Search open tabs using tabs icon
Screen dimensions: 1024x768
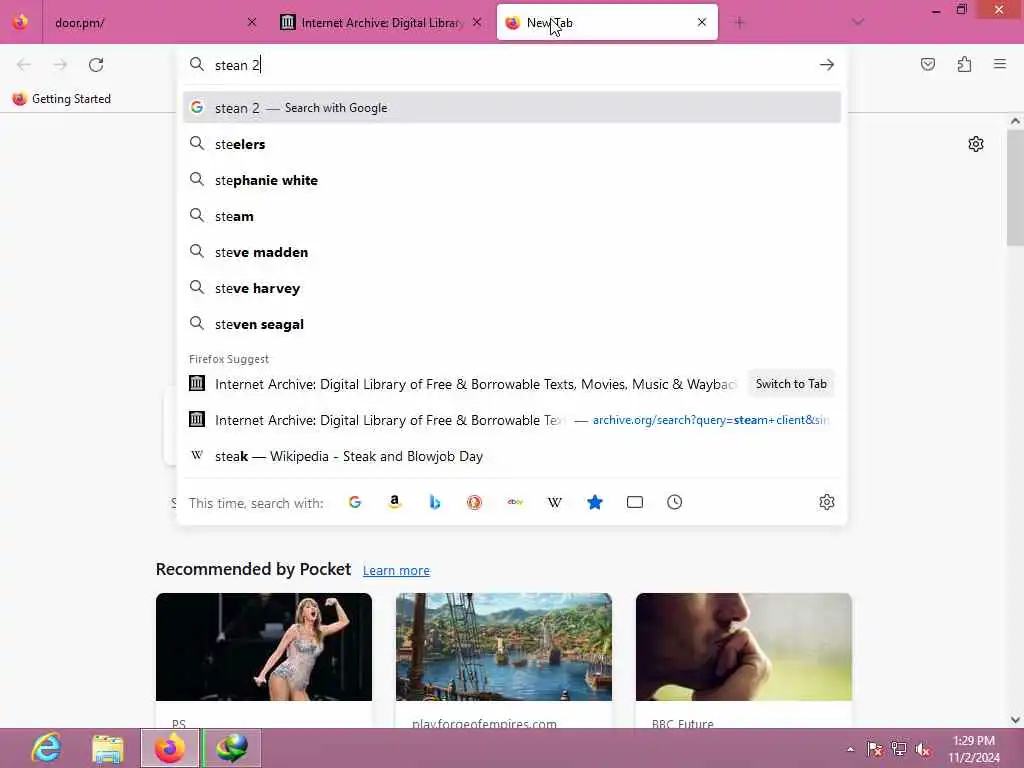[635, 502]
